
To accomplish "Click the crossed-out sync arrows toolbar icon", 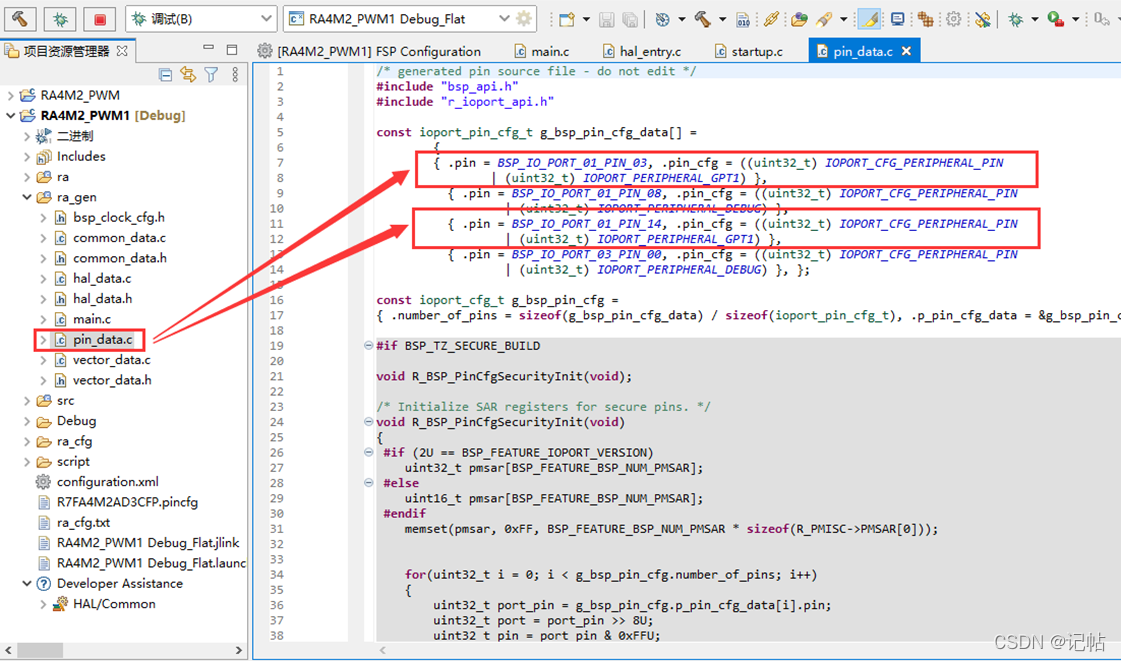I will tap(983, 19).
